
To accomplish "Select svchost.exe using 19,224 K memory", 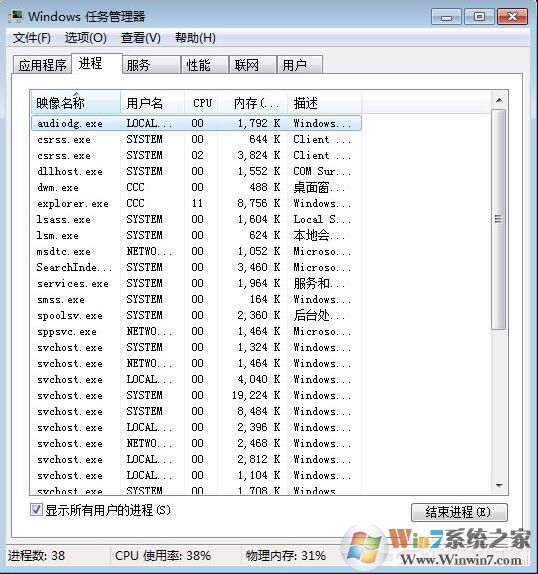I will coord(196,395).
